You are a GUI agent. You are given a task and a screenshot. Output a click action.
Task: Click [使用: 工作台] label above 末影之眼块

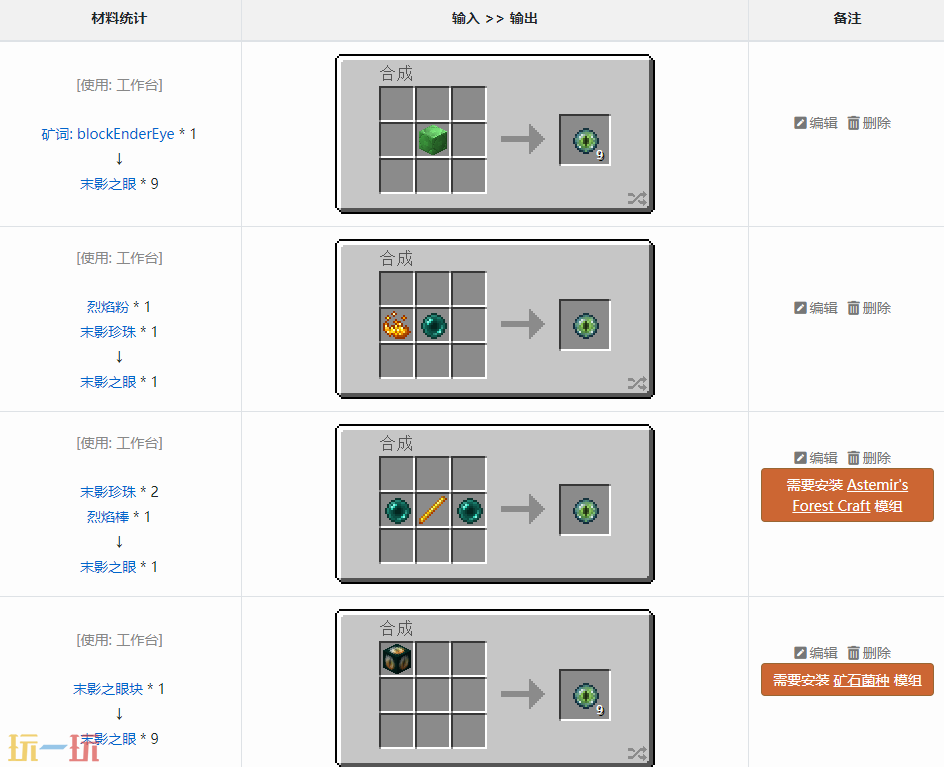119,639
